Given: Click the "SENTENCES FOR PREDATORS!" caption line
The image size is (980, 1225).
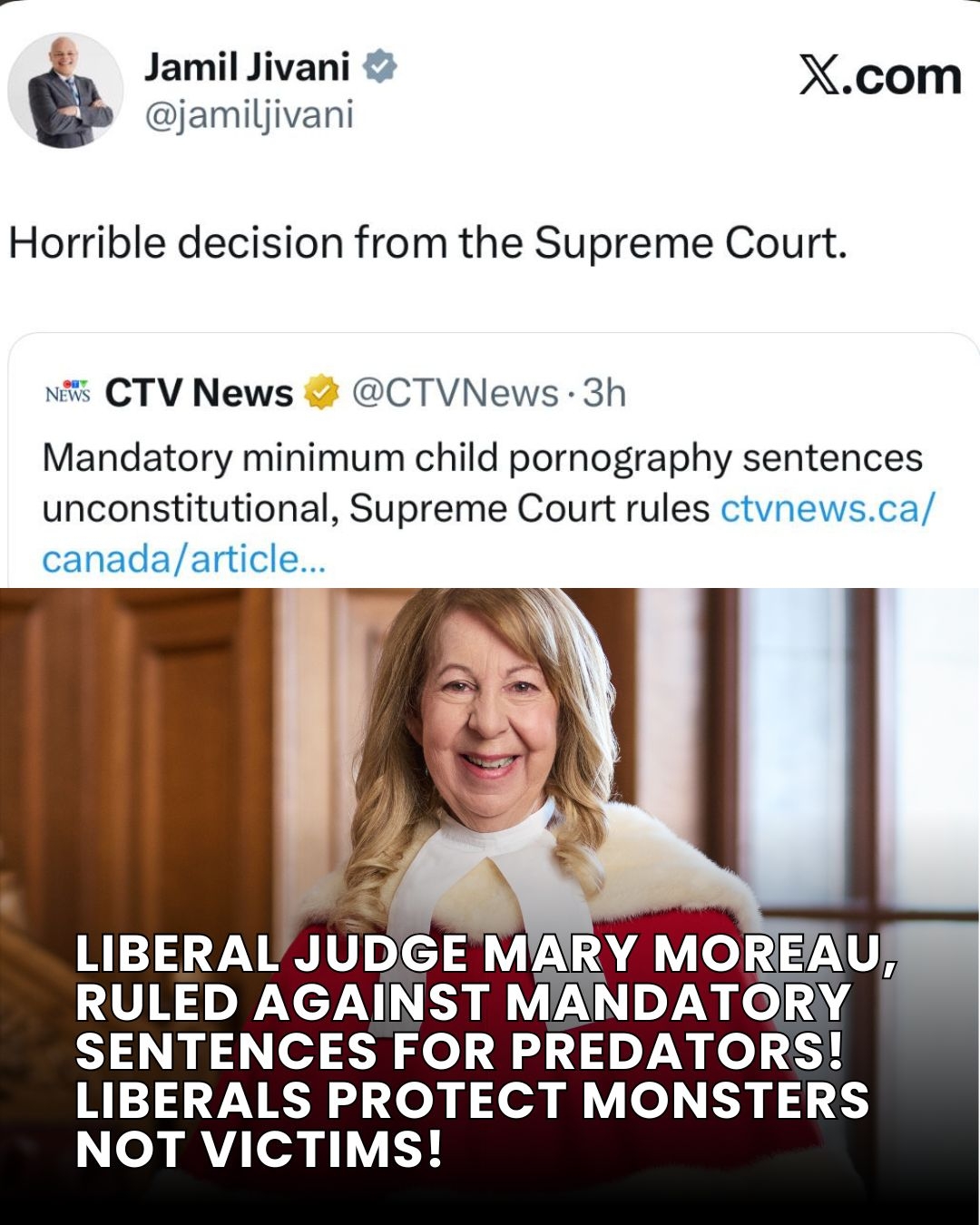Looking at the screenshot, I should point(459,1052).
